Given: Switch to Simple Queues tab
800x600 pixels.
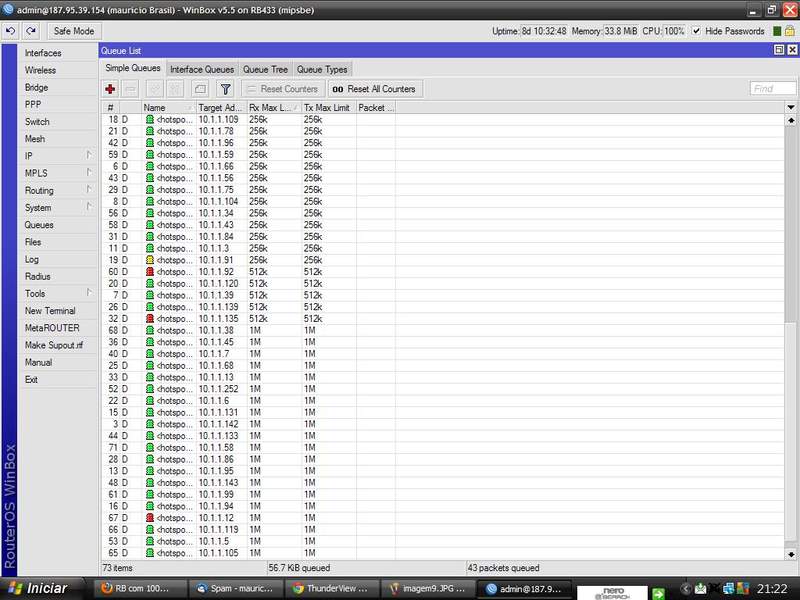Looking at the screenshot, I should point(133,68).
